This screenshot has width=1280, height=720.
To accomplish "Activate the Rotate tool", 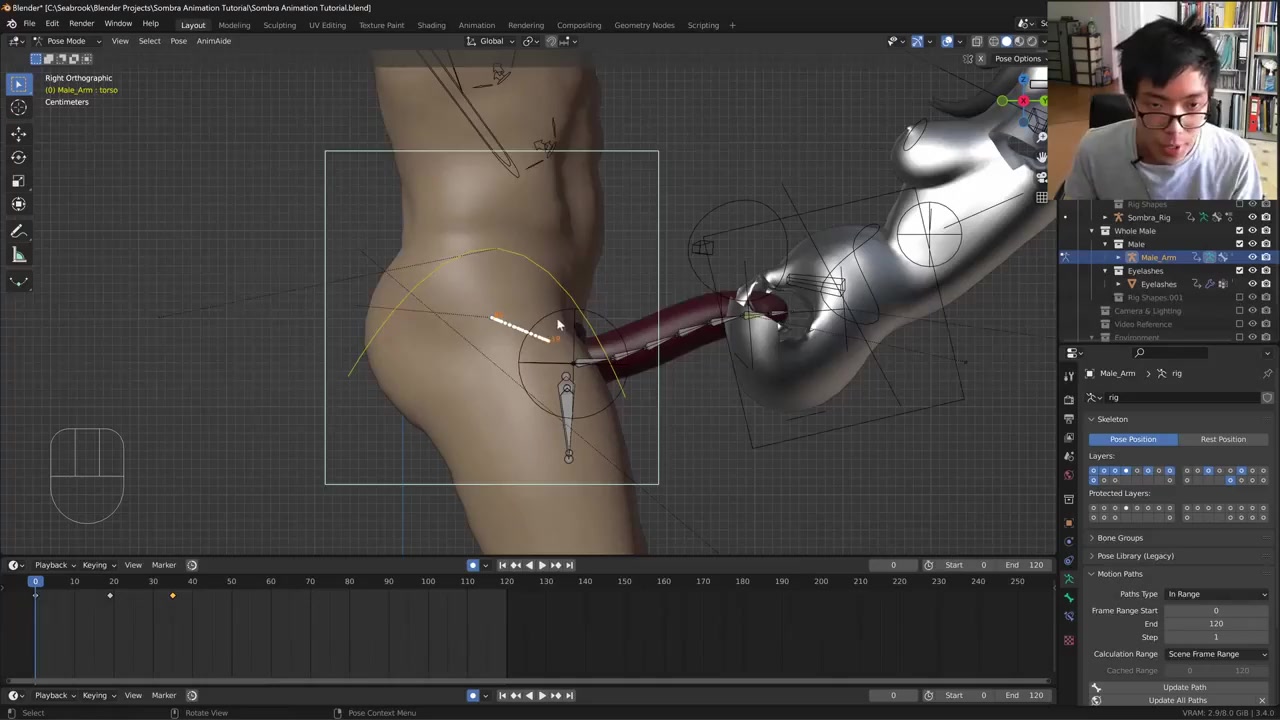I will coord(18,157).
